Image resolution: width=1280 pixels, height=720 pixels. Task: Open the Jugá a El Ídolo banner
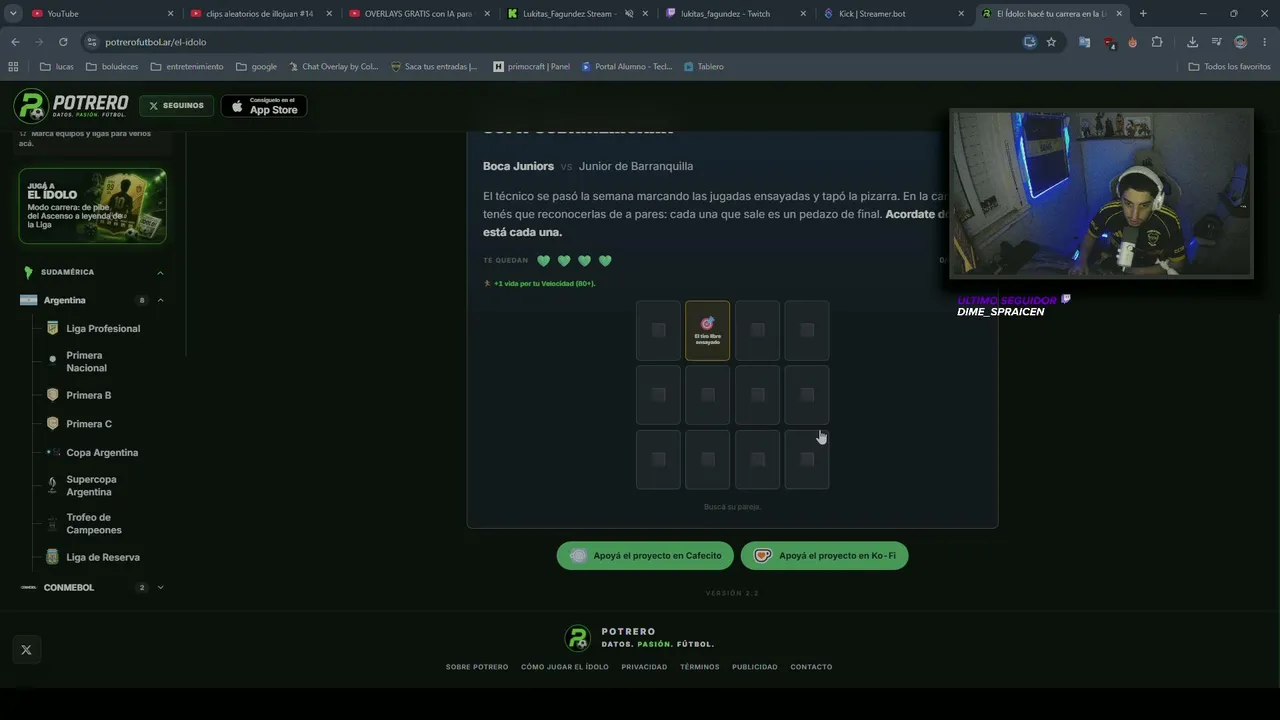(92, 206)
